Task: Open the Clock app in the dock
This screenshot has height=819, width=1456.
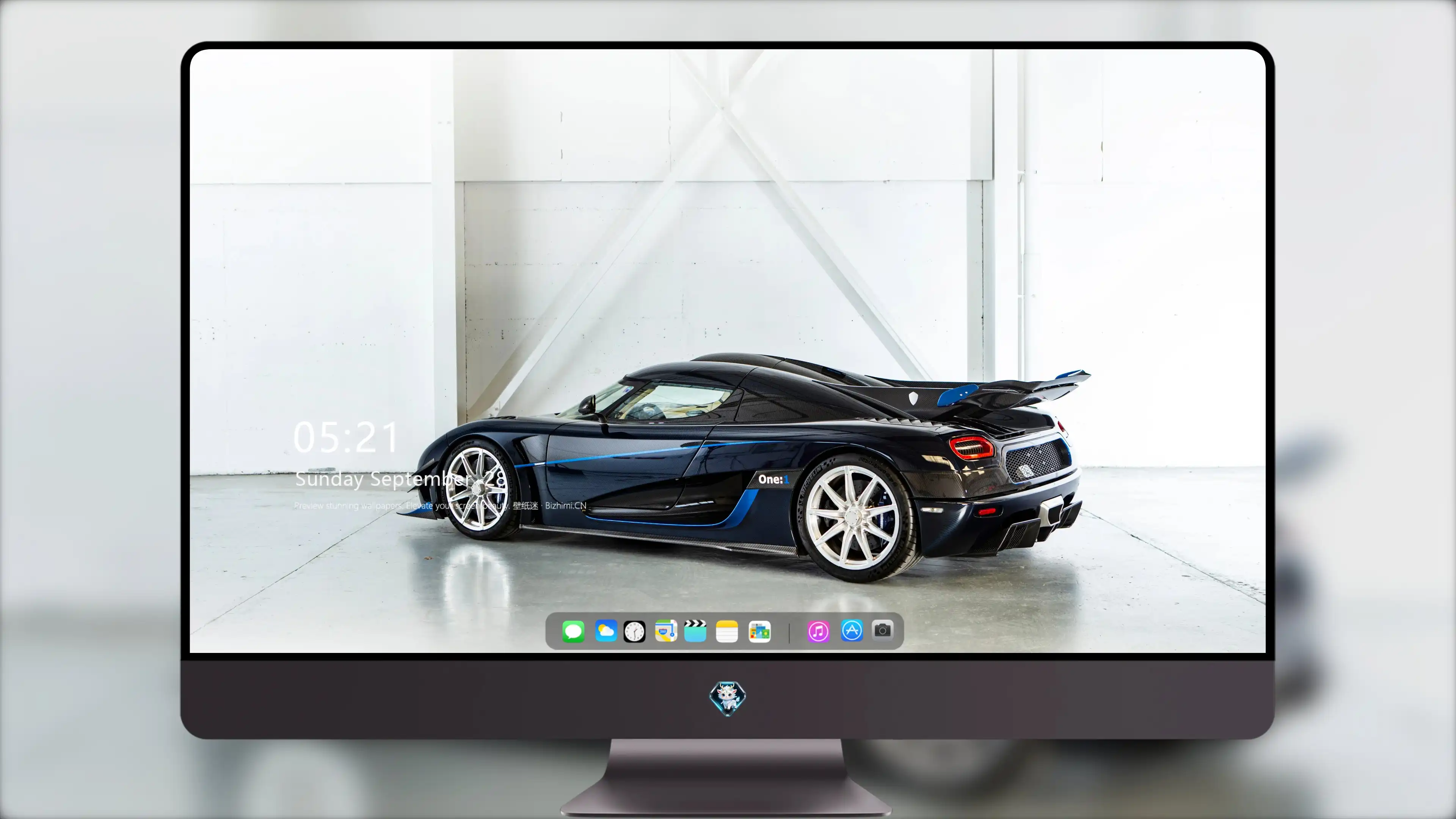Action: pyautogui.click(x=634, y=631)
